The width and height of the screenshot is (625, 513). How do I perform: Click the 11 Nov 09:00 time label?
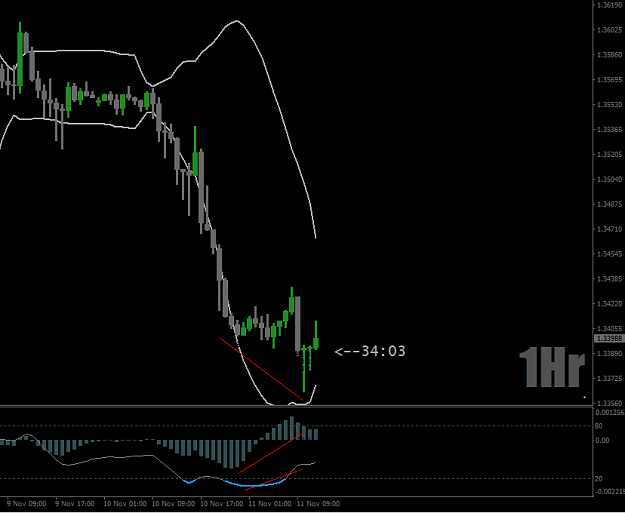[x=318, y=504]
